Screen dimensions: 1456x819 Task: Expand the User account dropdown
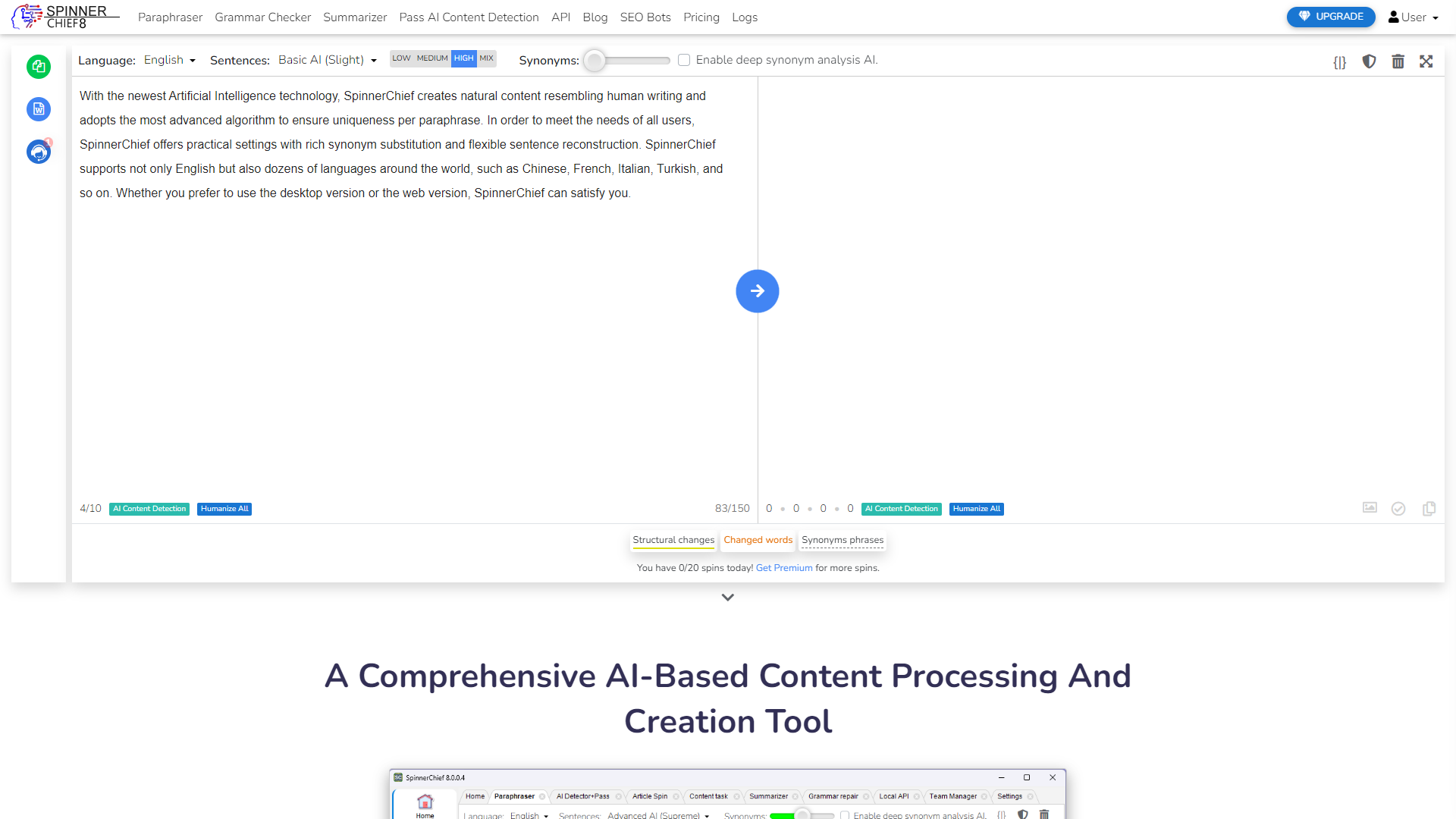coord(1413,17)
